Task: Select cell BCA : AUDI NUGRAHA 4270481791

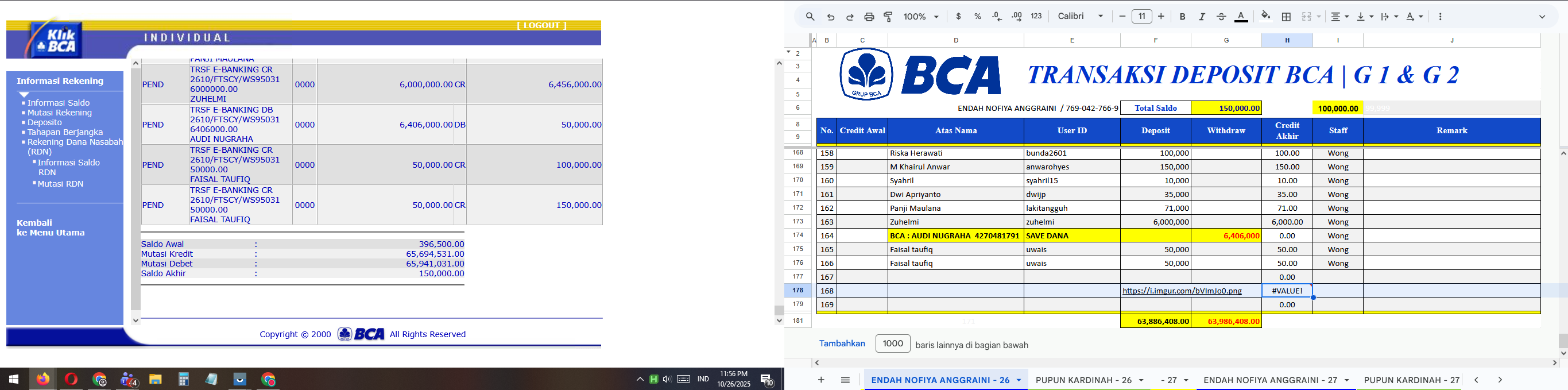Action: (x=955, y=236)
